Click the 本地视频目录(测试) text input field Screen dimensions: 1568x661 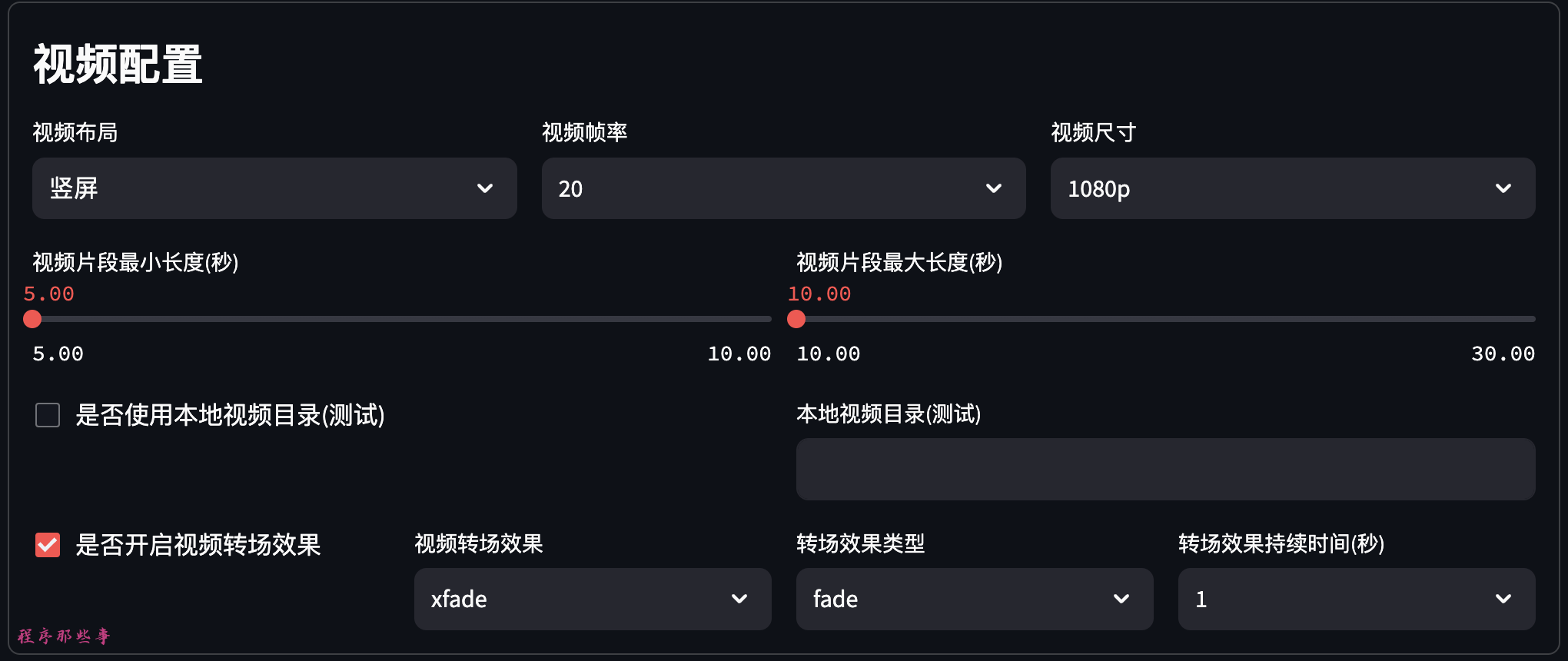1166,469
